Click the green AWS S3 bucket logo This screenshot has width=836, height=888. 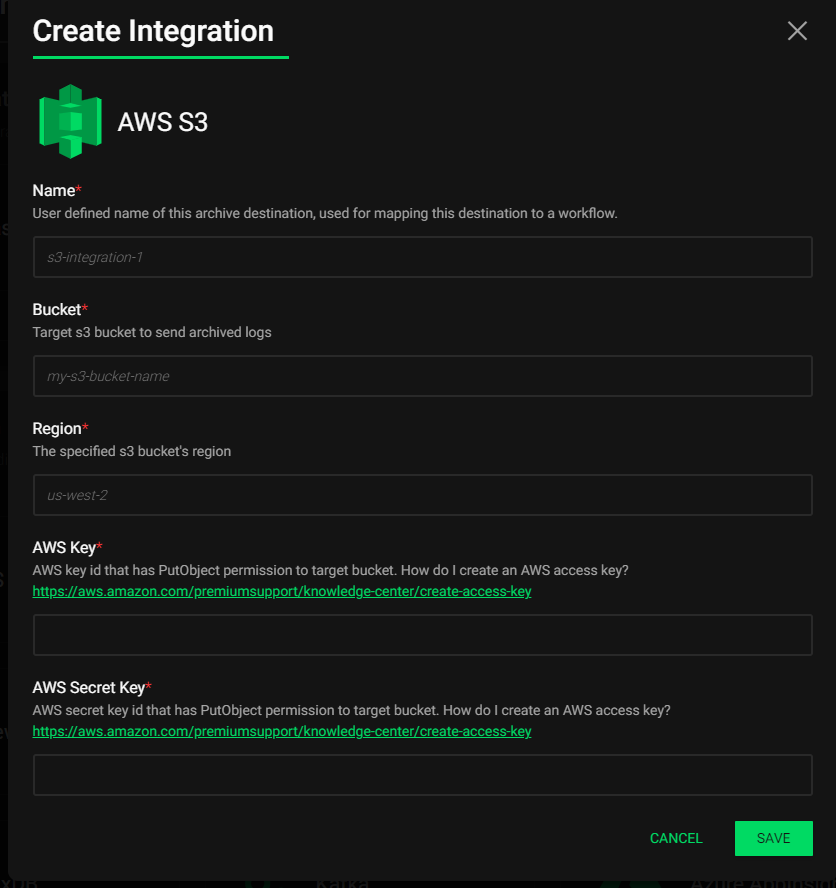70,121
